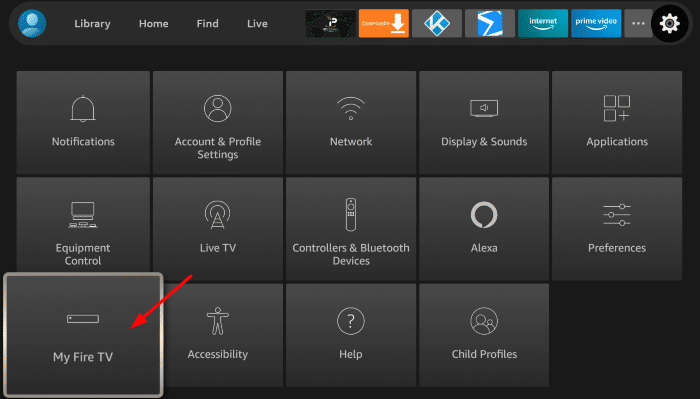Image resolution: width=700 pixels, height=399 pixels.
Task: Open the Equipment Control tile
Action: [83, 226]
